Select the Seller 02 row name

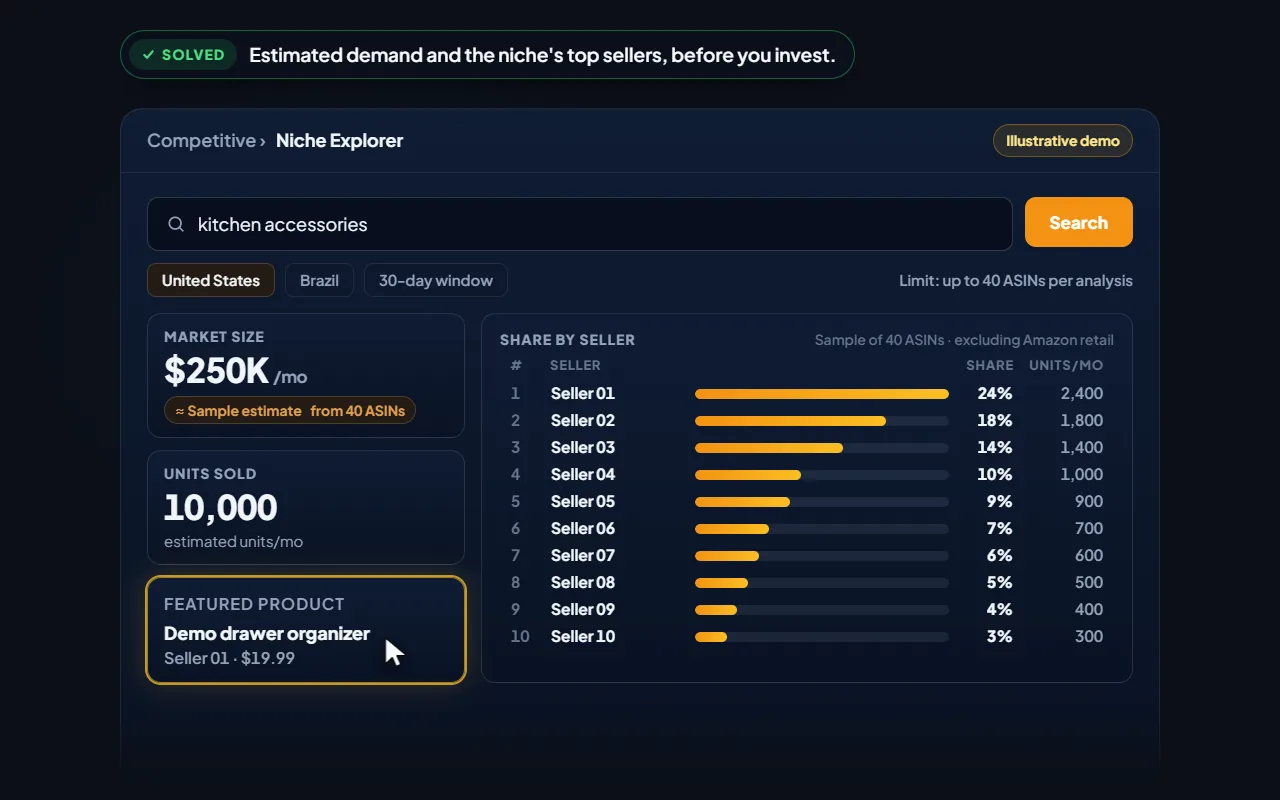tap(583, 420)
